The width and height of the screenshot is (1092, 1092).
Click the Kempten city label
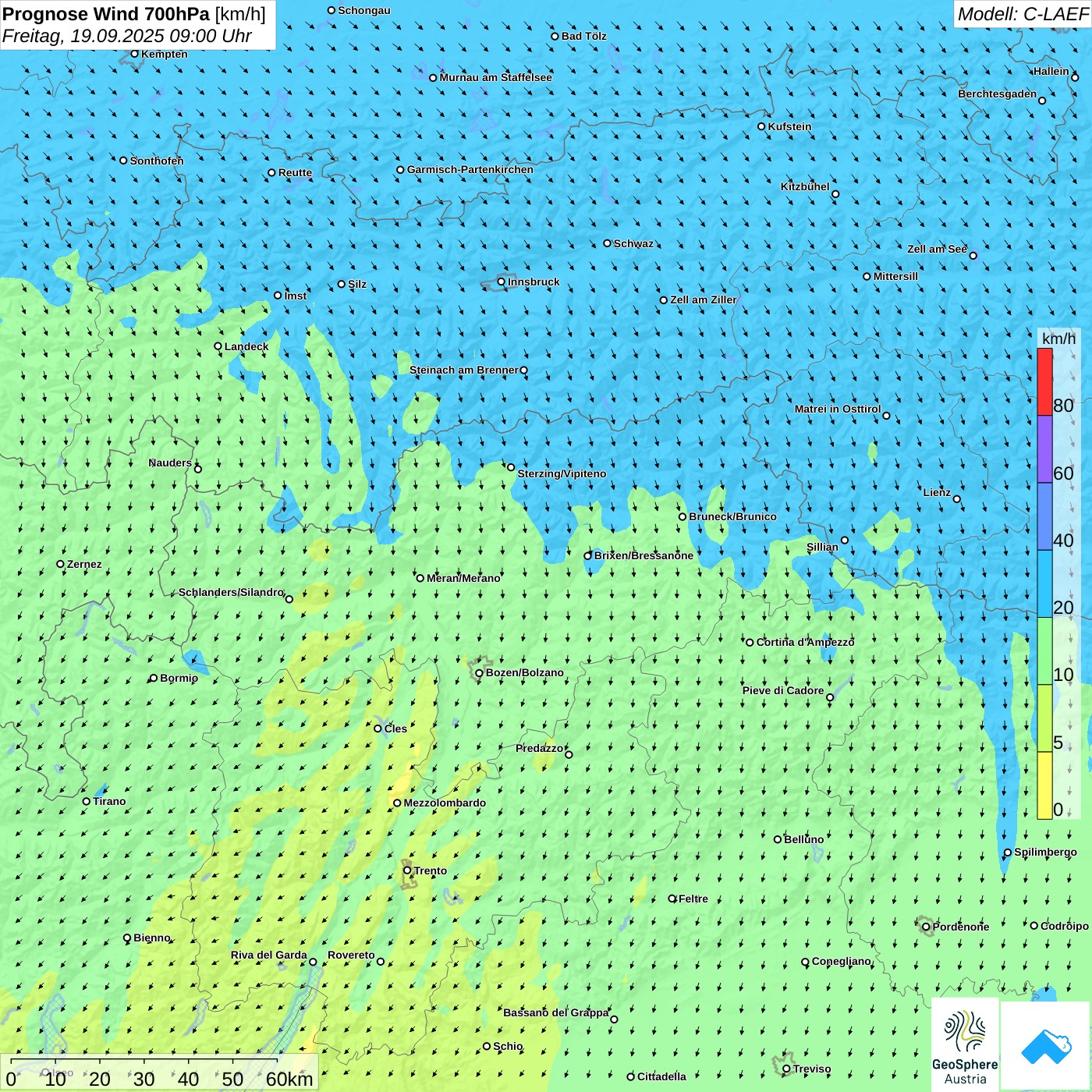click(165, 54)
